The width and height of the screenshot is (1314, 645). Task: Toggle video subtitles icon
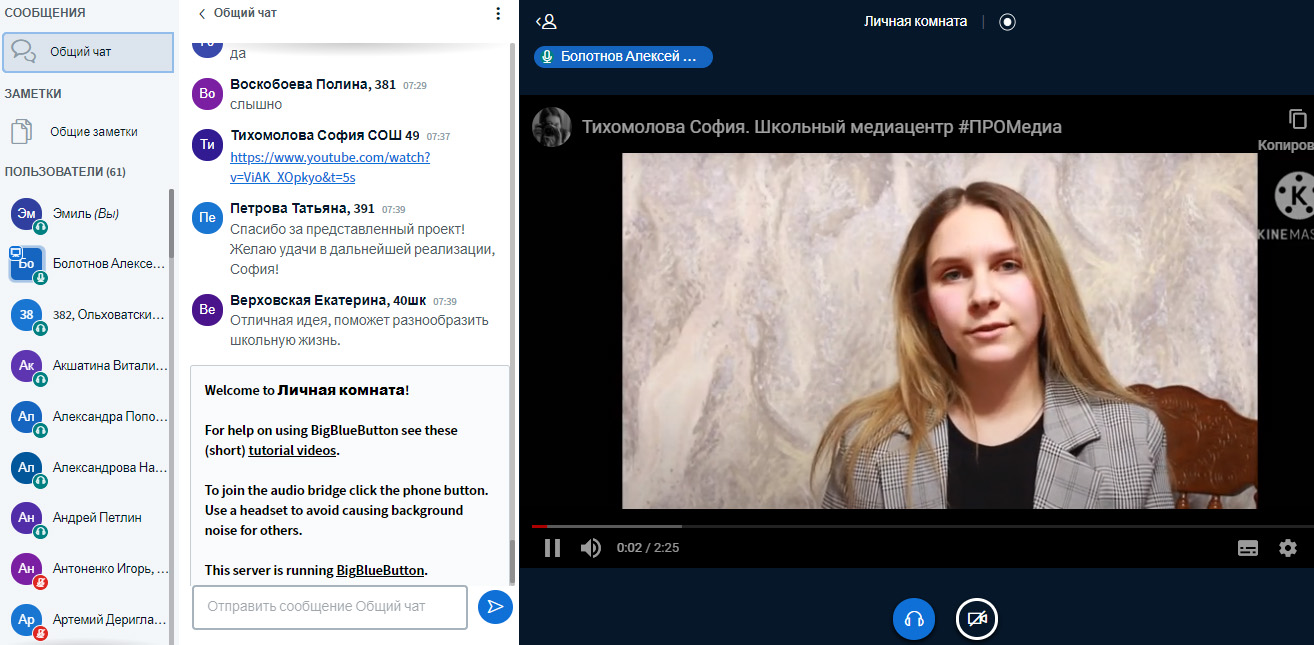click(1247, 548)
